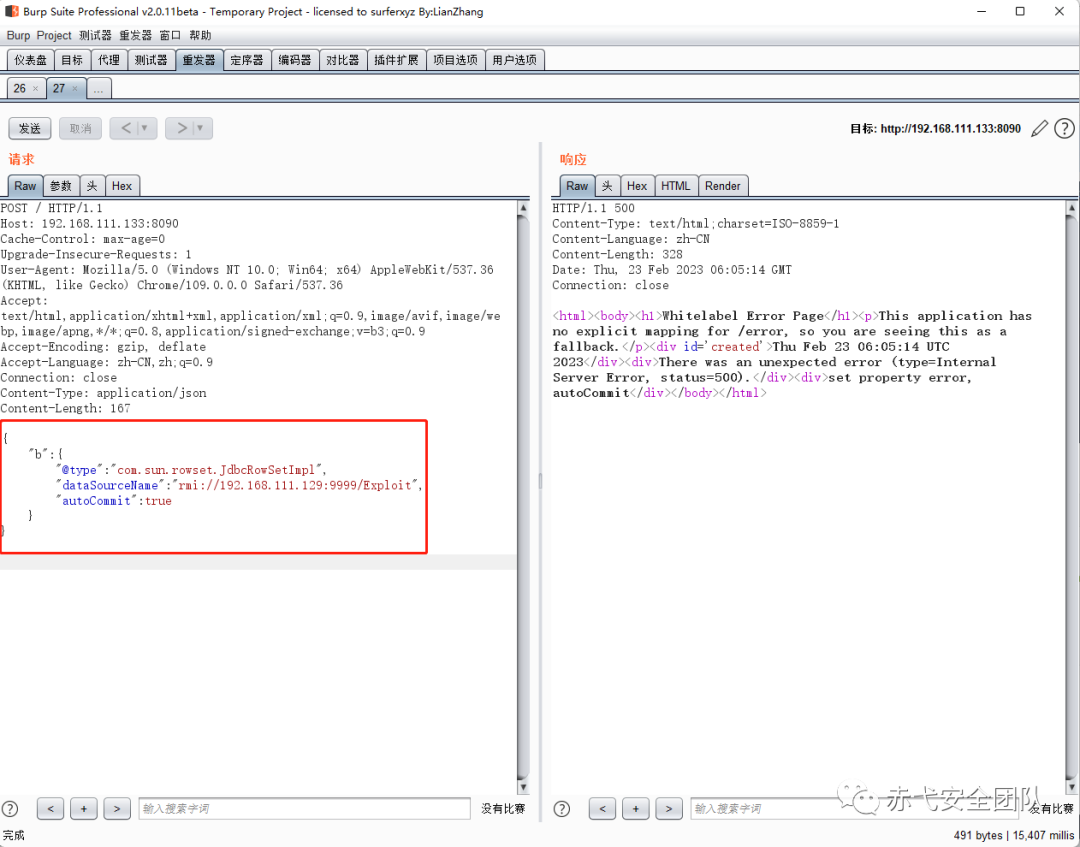Open the 测试器 menu in menu bar
This screenshot has width=1080, height=847.
coord(95,35)
